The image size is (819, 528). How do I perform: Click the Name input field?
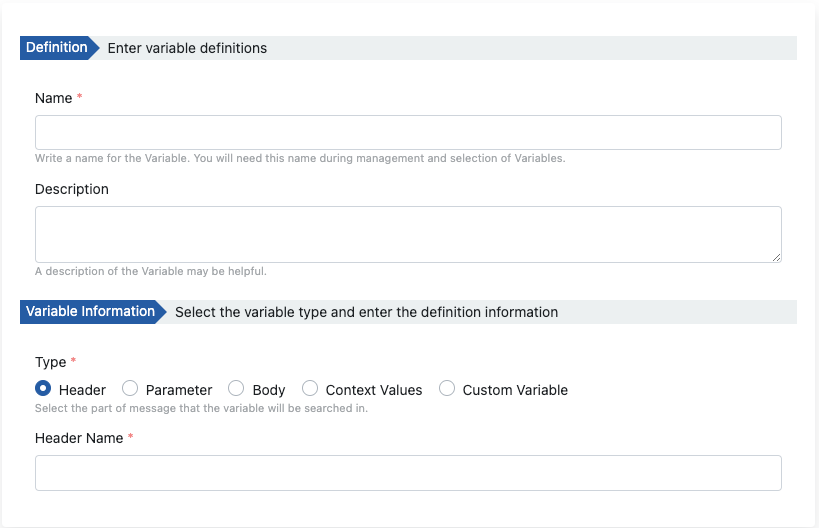pos(408,133)
